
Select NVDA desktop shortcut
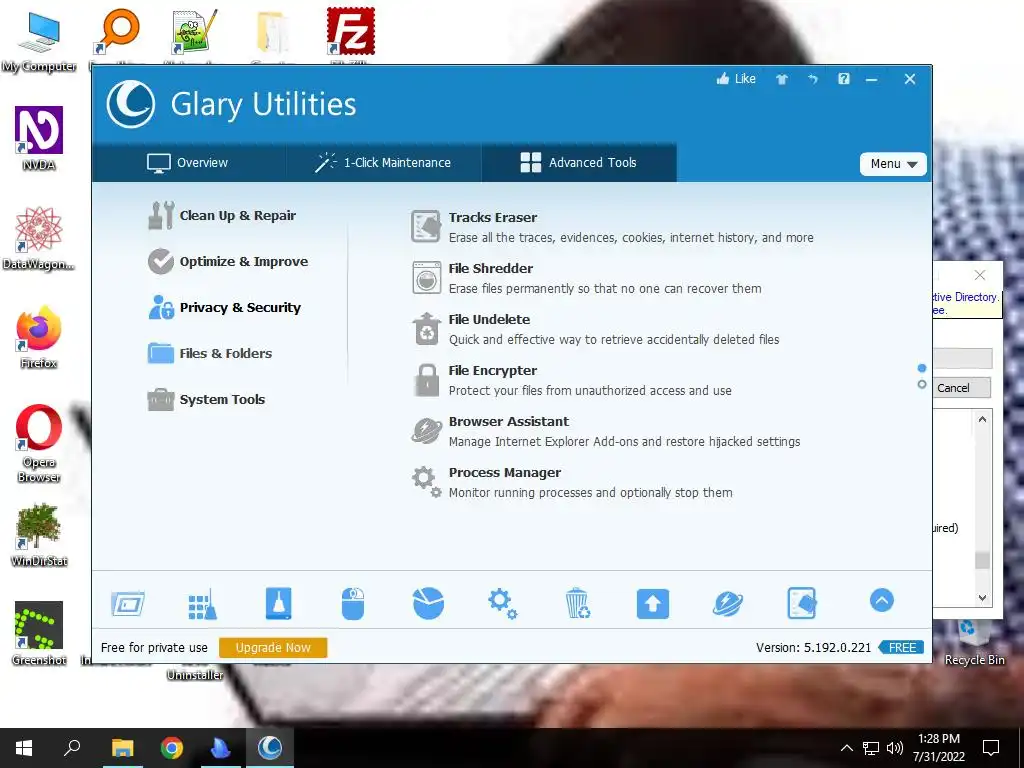39,138
